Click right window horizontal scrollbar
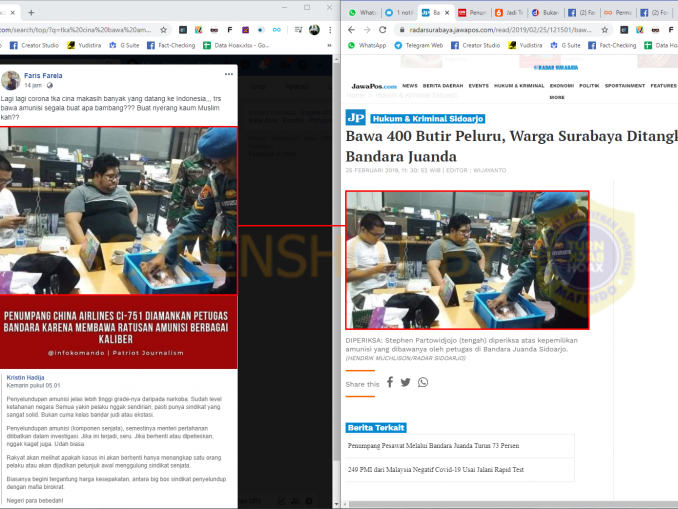 tap(513, 504)
